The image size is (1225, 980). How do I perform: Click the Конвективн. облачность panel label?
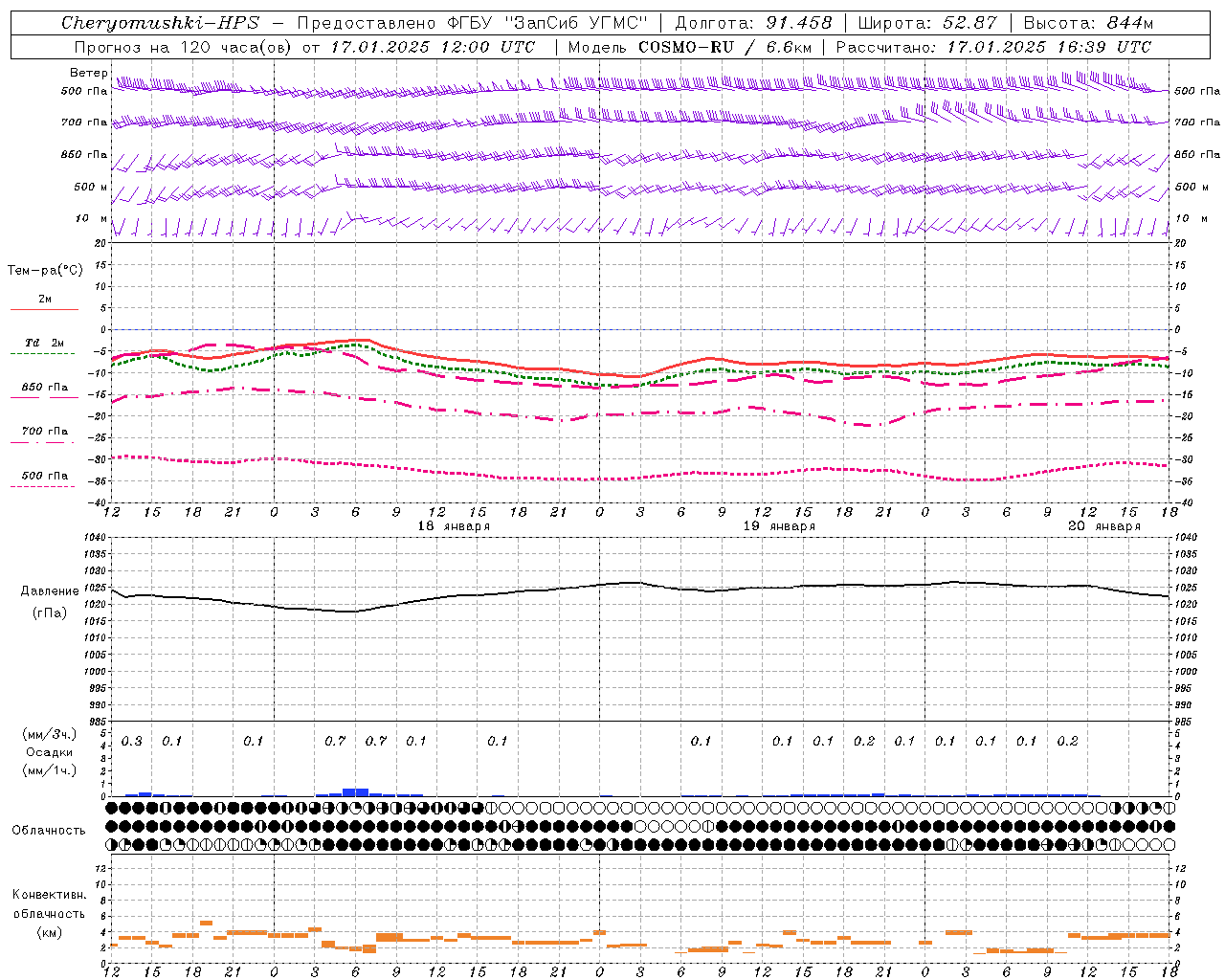click(49, 904)
